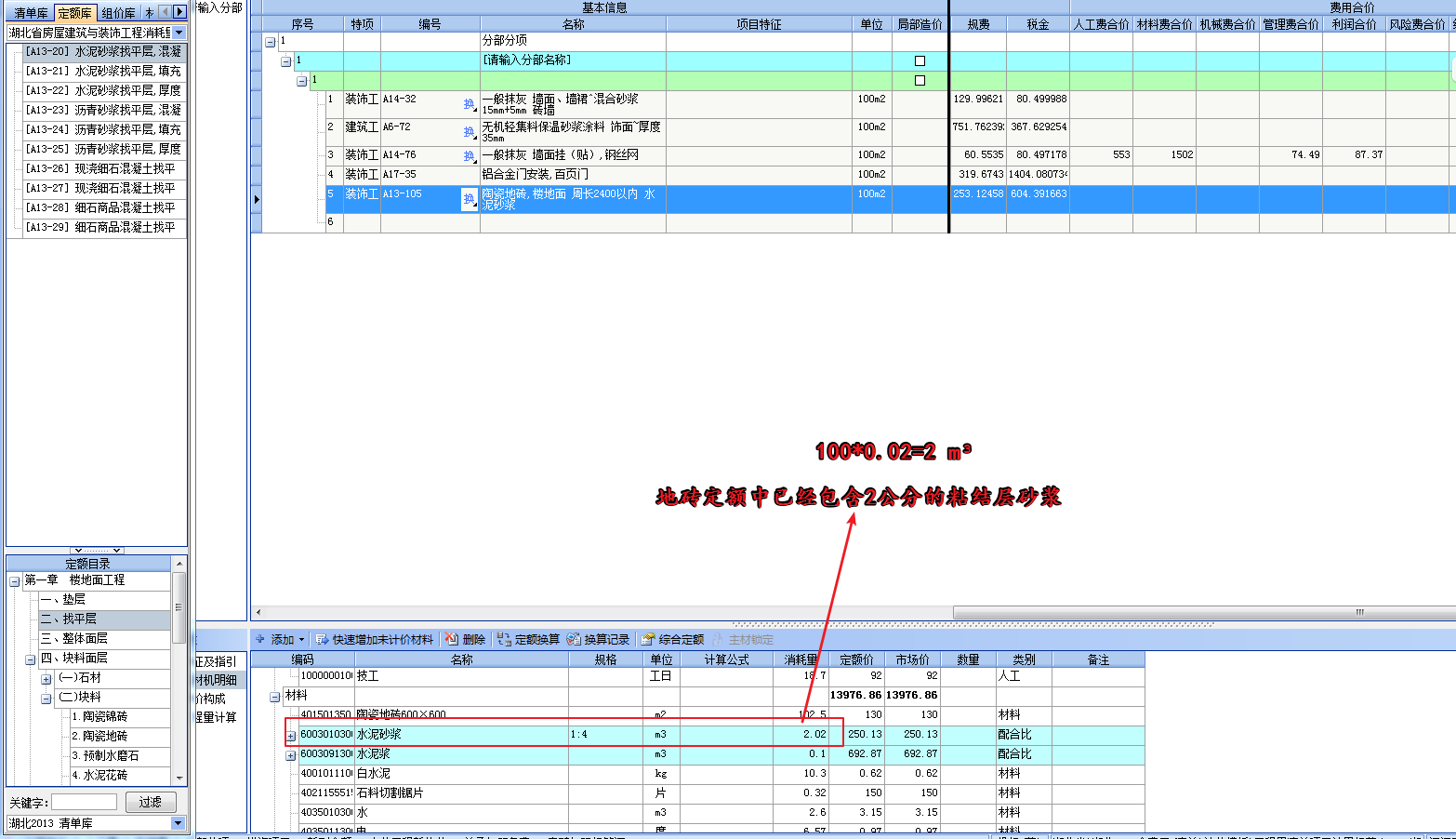Screen dimensions: 1456x839
Task: Switch to the 定额库 tab
Action: pyautogui.click(x=74, y=13)
